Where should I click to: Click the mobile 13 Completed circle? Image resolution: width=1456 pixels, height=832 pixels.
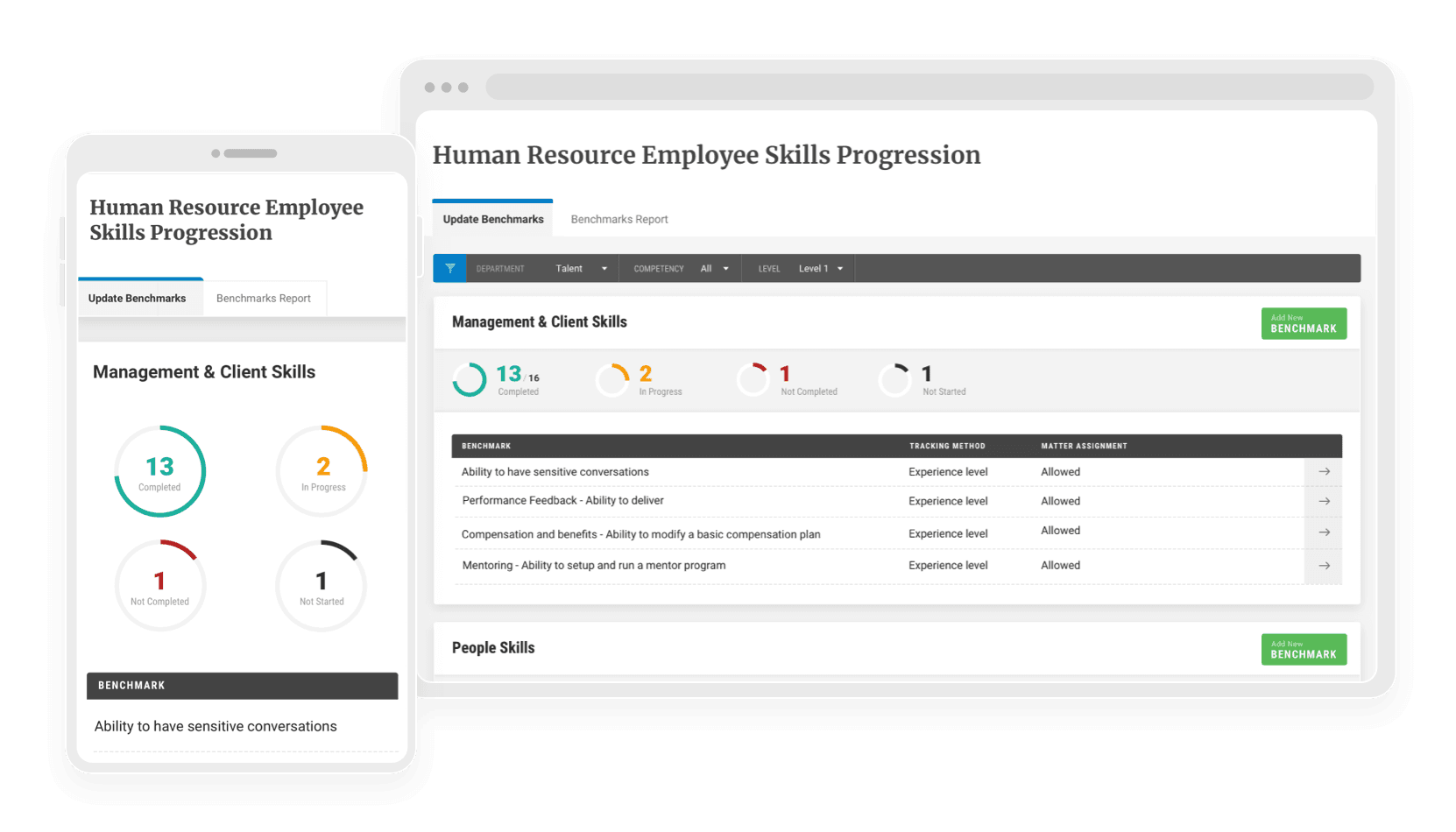coord(160,471)
